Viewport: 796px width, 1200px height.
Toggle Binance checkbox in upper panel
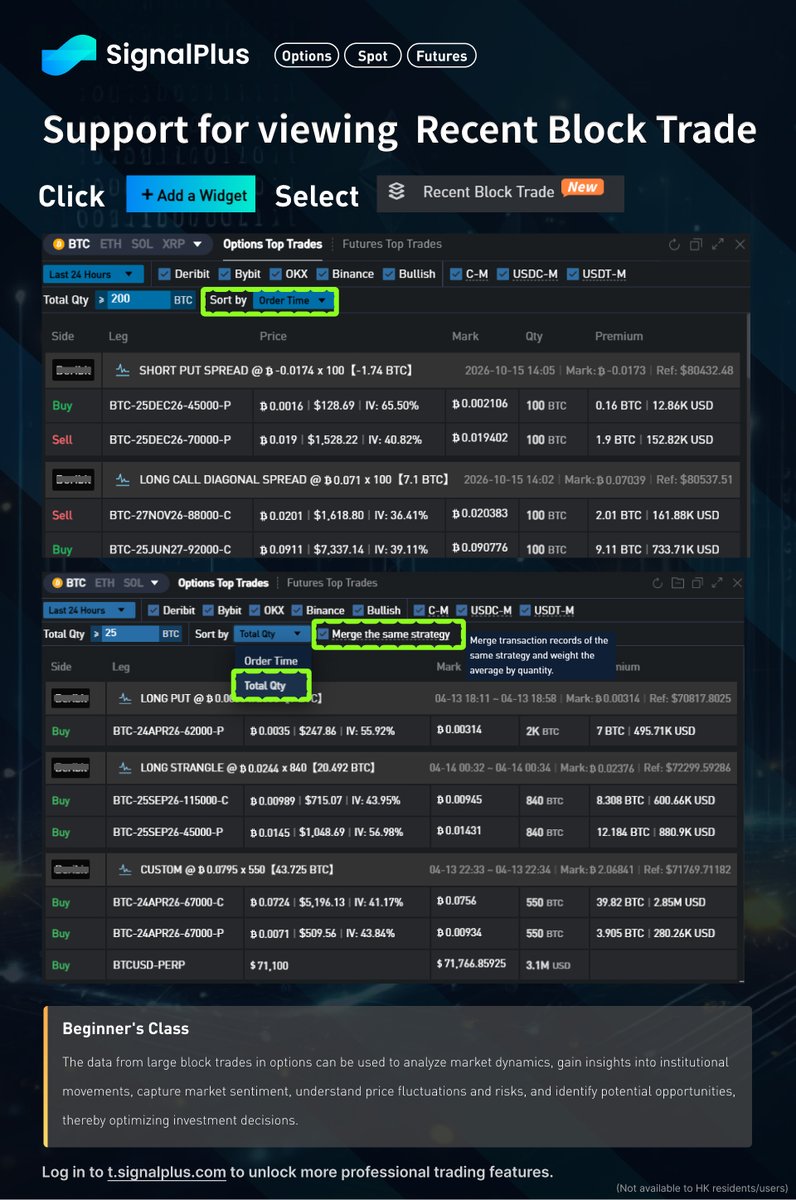(322, 274)
